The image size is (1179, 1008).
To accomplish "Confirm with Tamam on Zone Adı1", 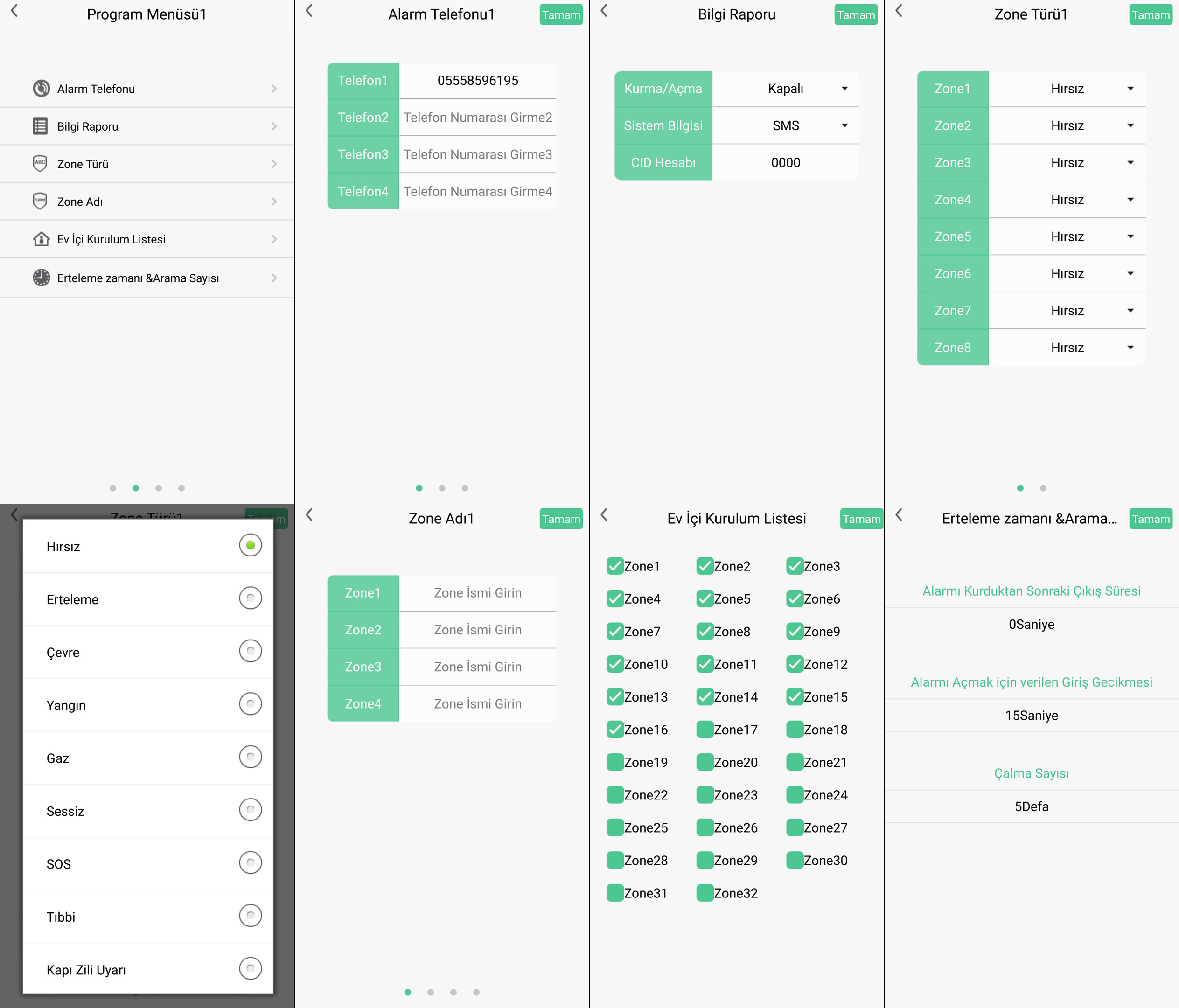I will click(x=561, y=519).
